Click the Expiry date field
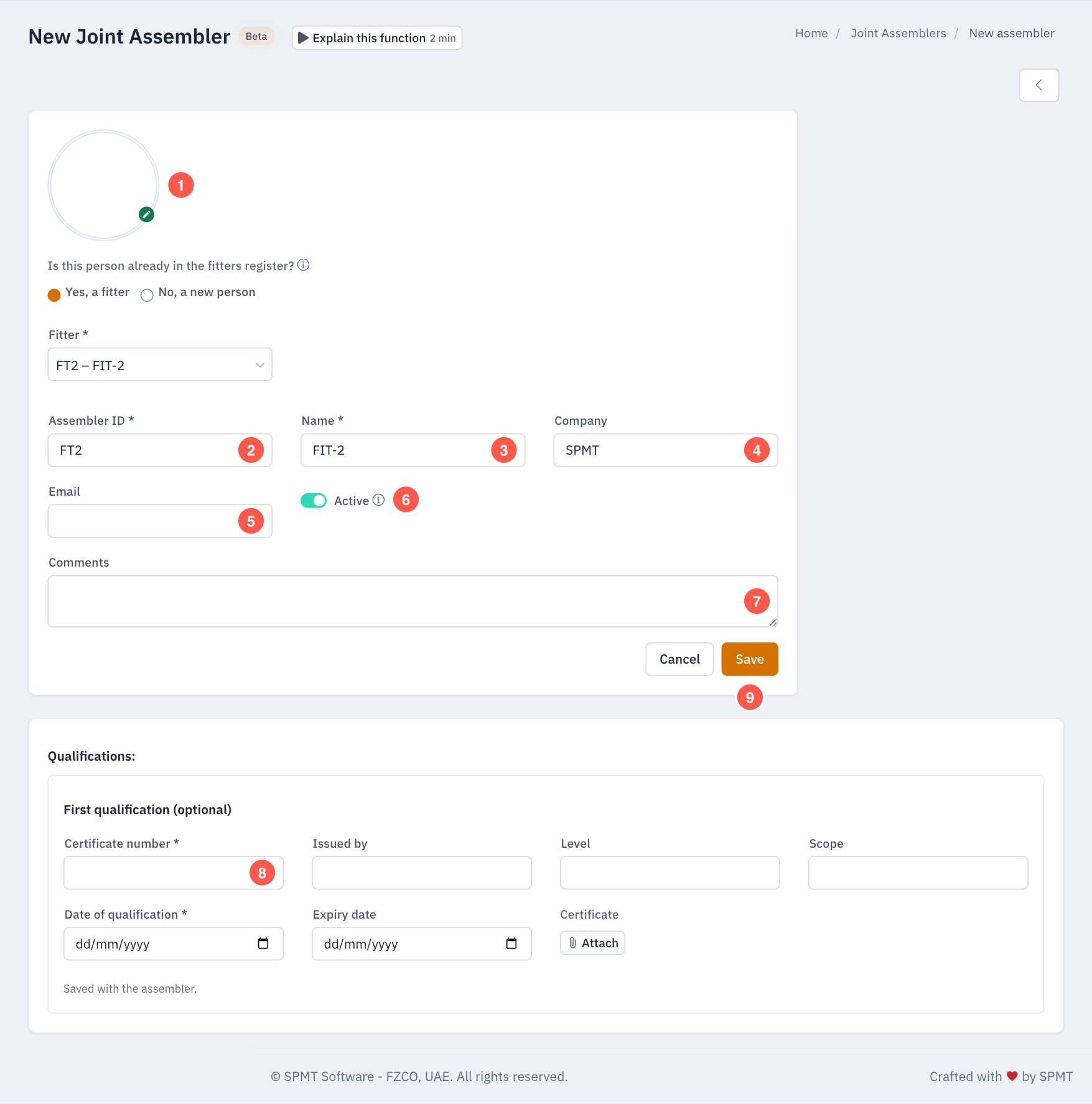This screenshot has height=1104, width=1092. point(422,944)
